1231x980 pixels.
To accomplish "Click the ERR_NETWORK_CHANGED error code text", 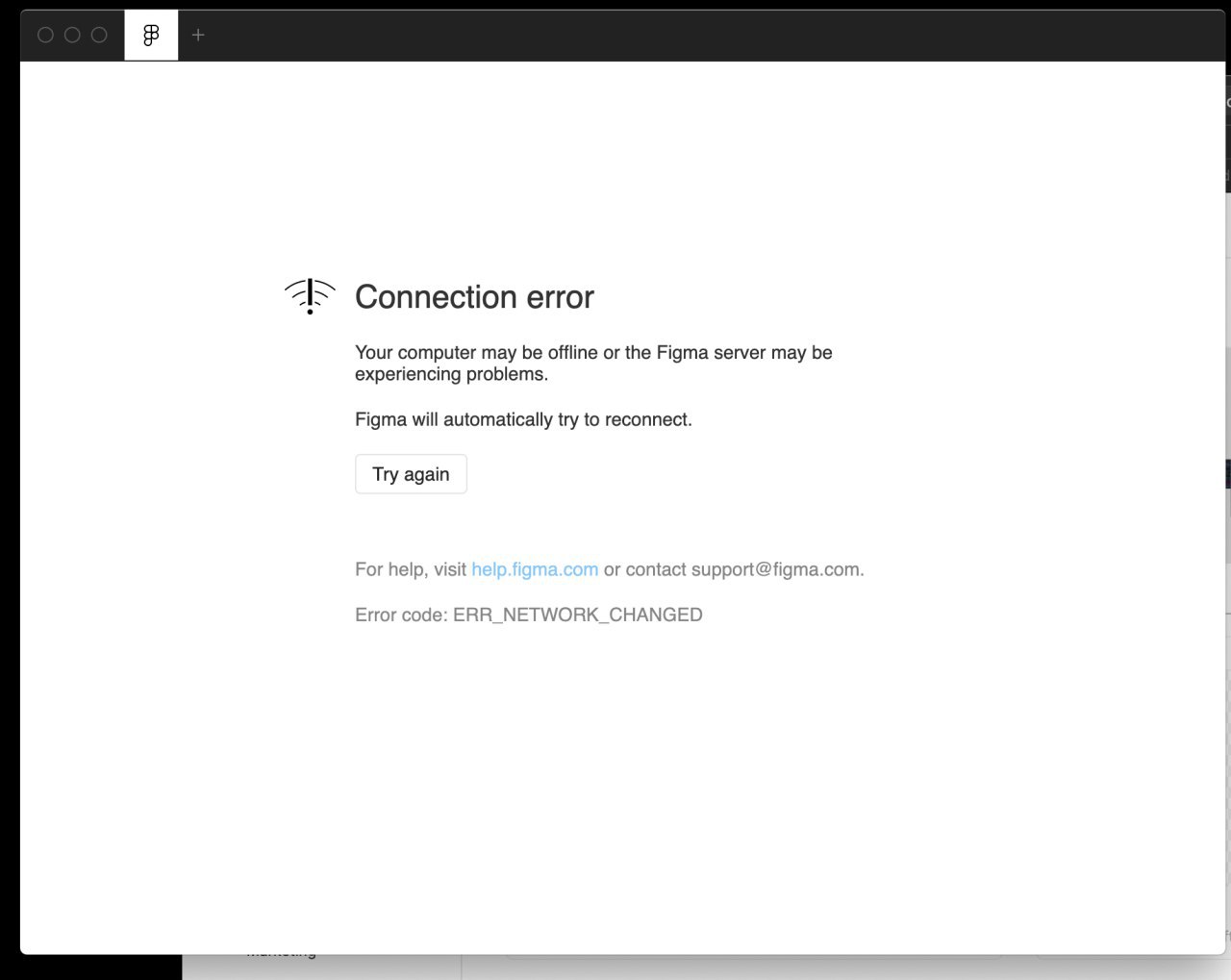I will (x=577, y=615).
